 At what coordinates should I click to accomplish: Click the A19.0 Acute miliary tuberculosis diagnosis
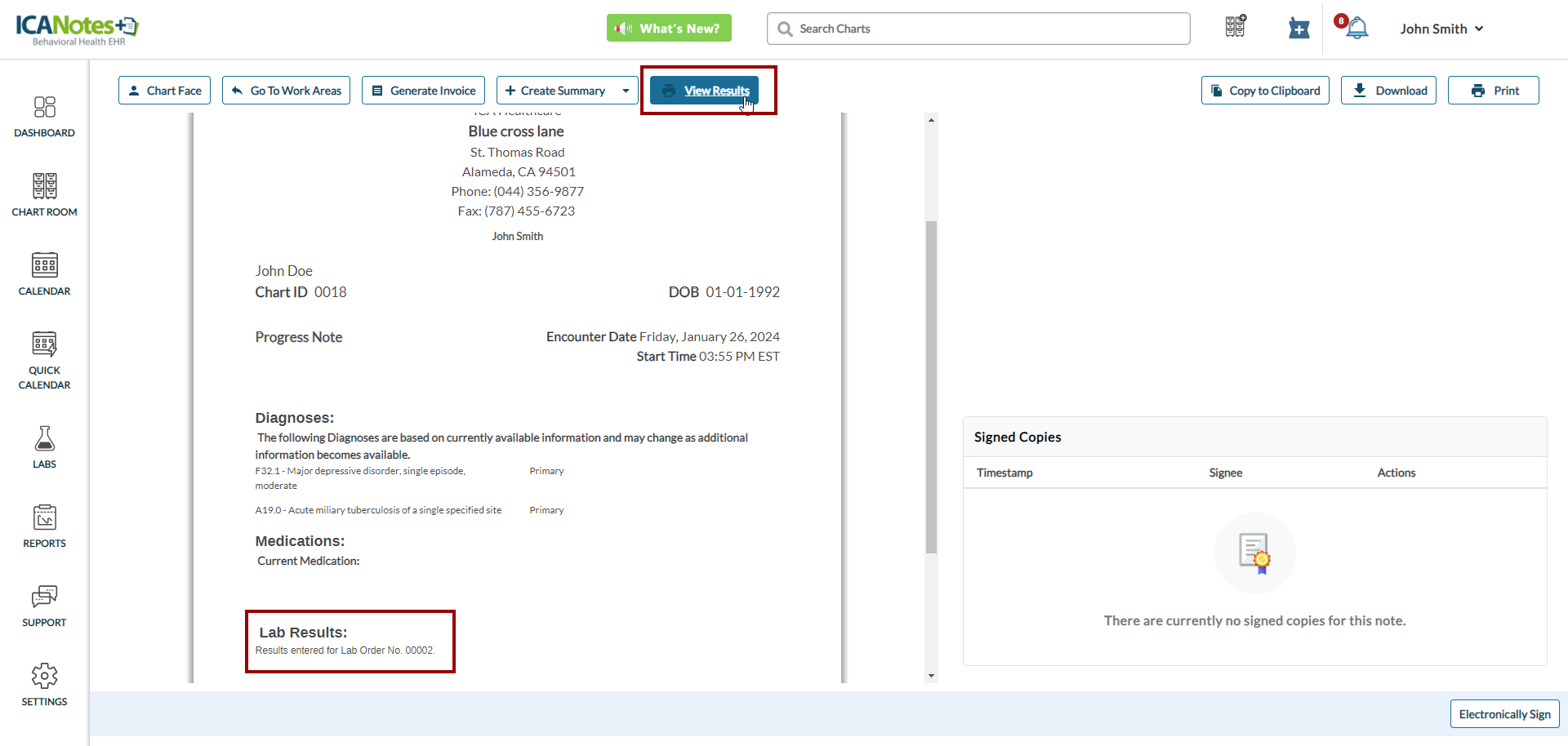point(378,510)
